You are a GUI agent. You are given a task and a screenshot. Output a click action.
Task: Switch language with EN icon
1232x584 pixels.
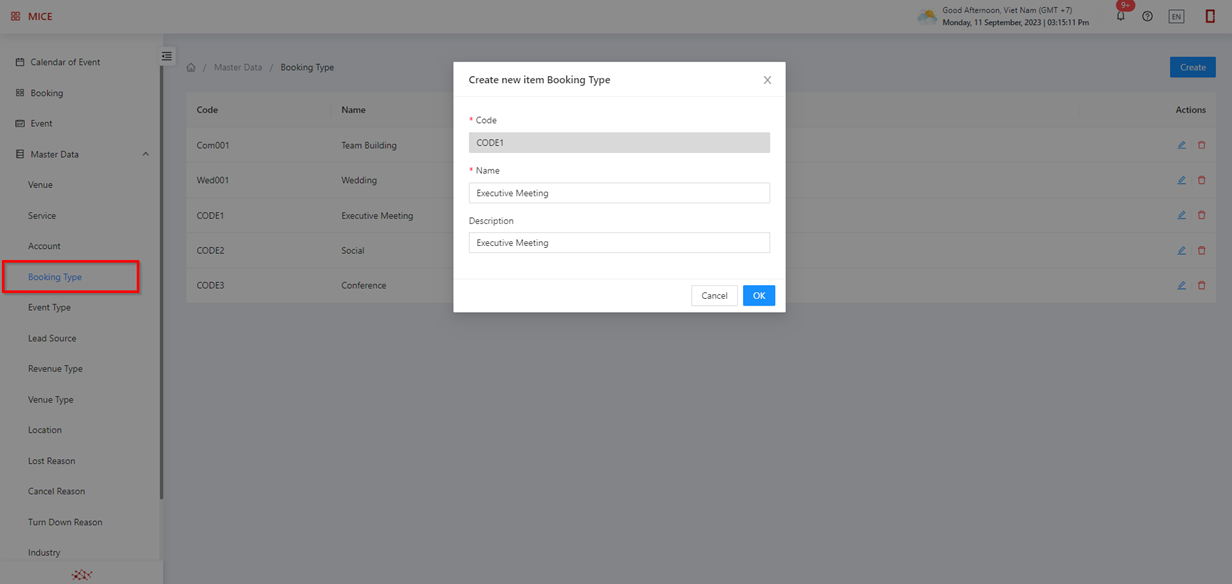coord(1176,16)
